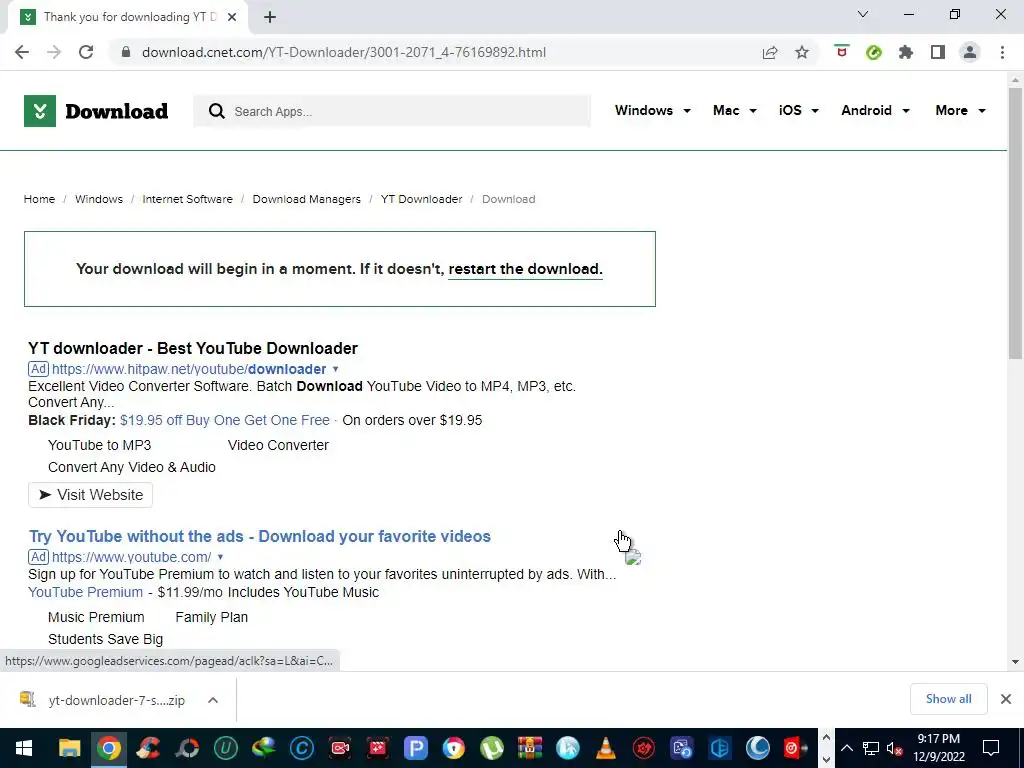1024x768 pixels.
Task: Open the Chrome three-dot menu
Action: point(1002,52)
